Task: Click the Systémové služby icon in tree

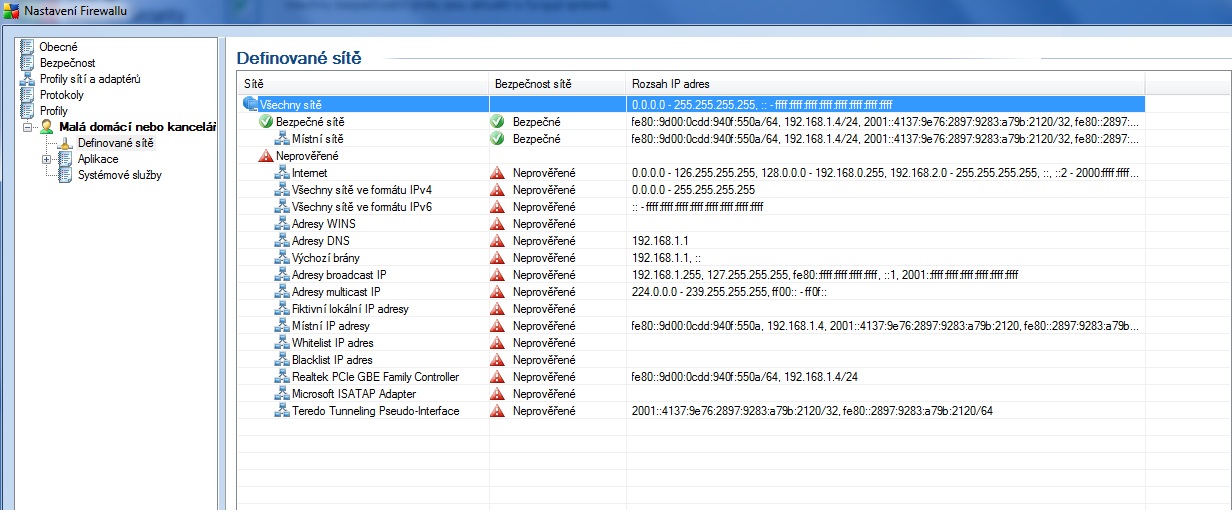Action: (x=65, y=175)
